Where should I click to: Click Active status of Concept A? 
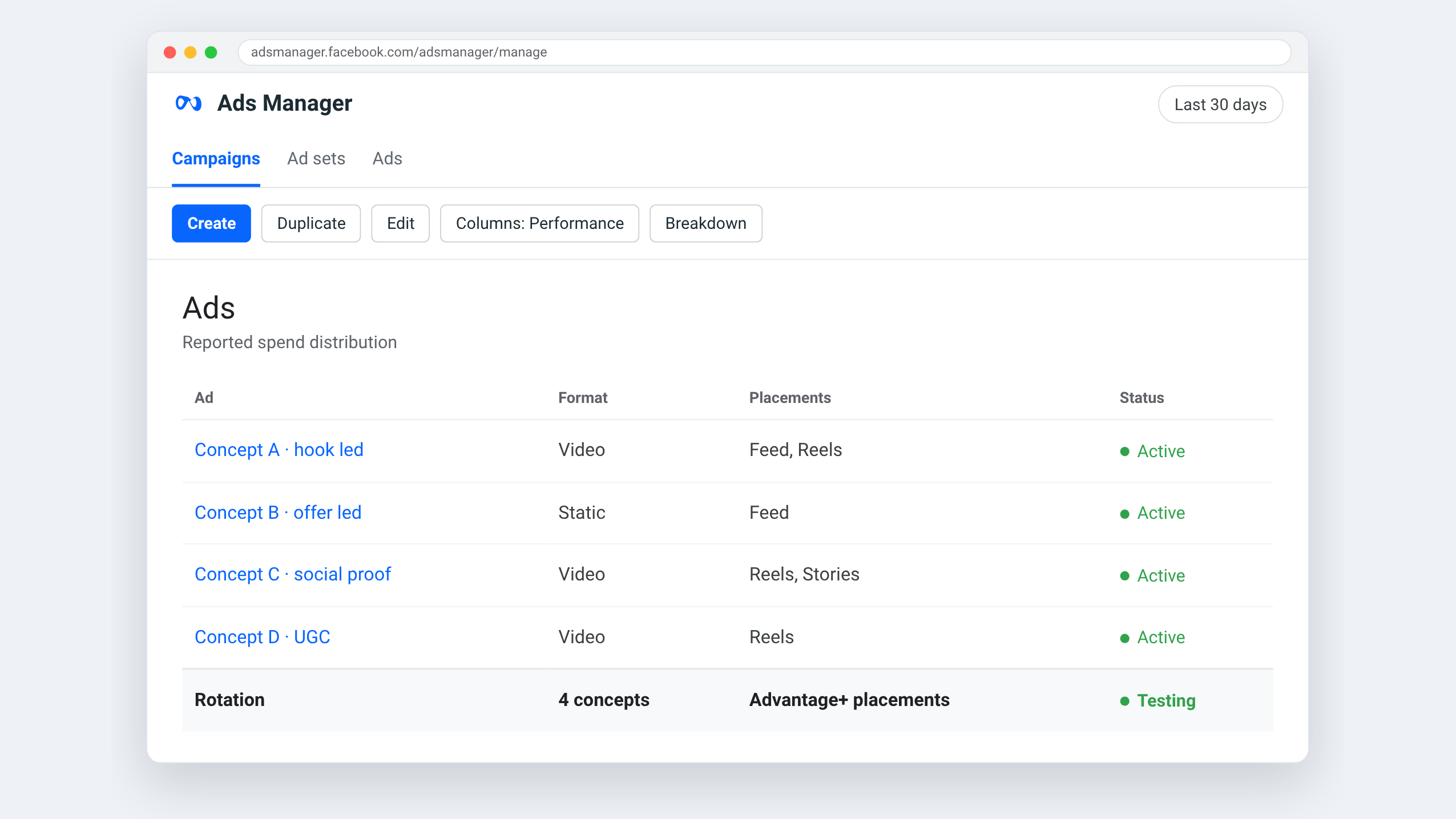click(1152, 451)
